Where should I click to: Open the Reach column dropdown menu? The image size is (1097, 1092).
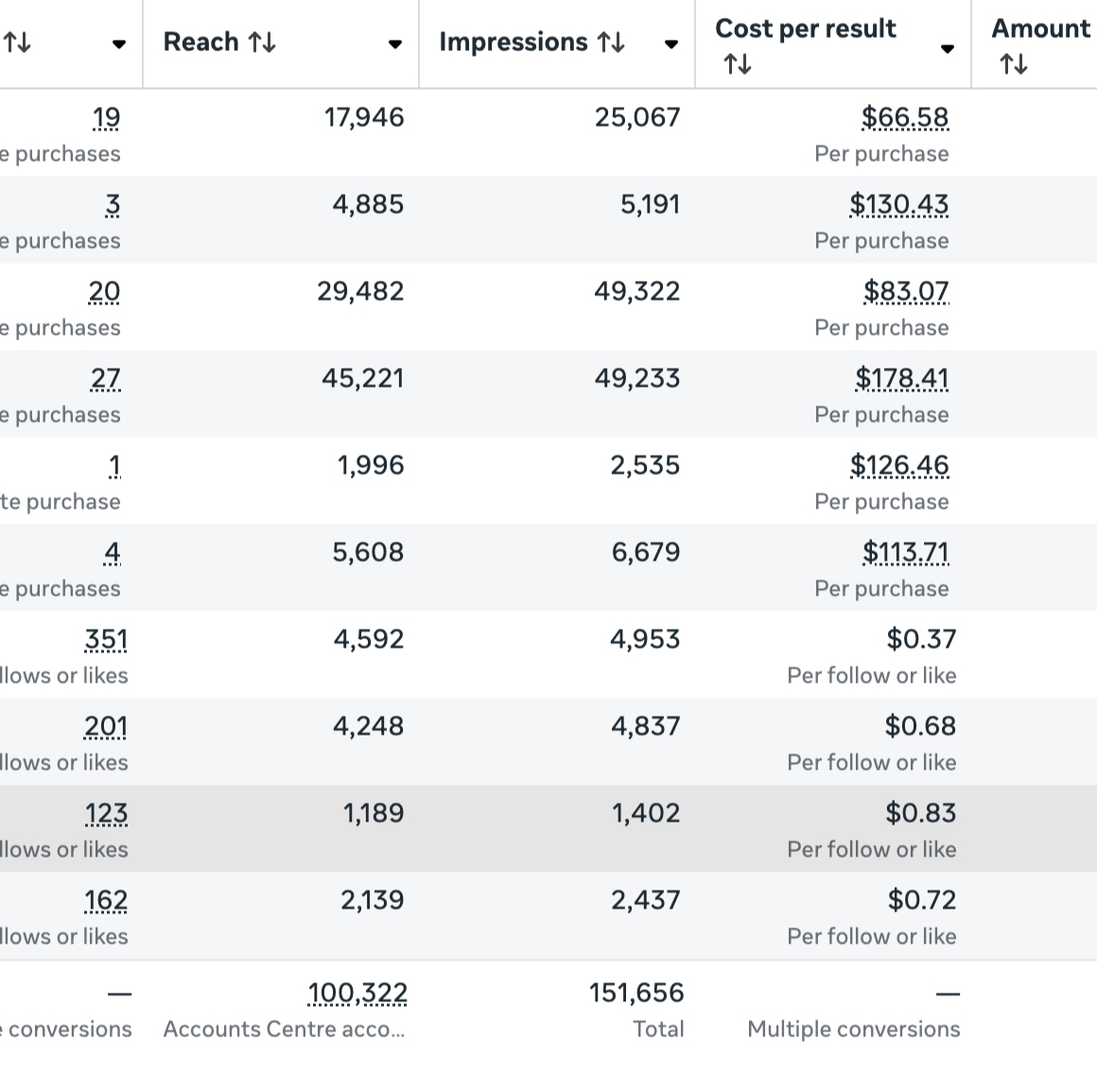tap(395, 44)
